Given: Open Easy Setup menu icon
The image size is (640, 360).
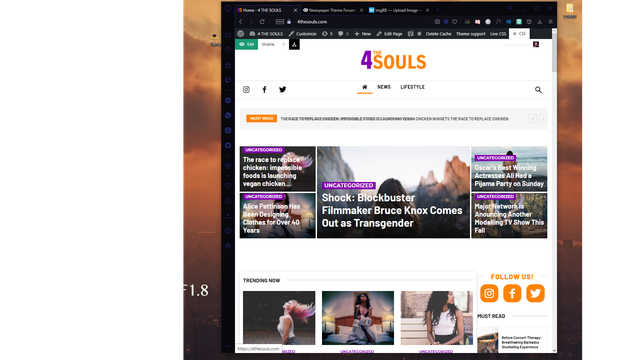Looking at the screenshot, I should pyautogui.click(x=551, y=22).
